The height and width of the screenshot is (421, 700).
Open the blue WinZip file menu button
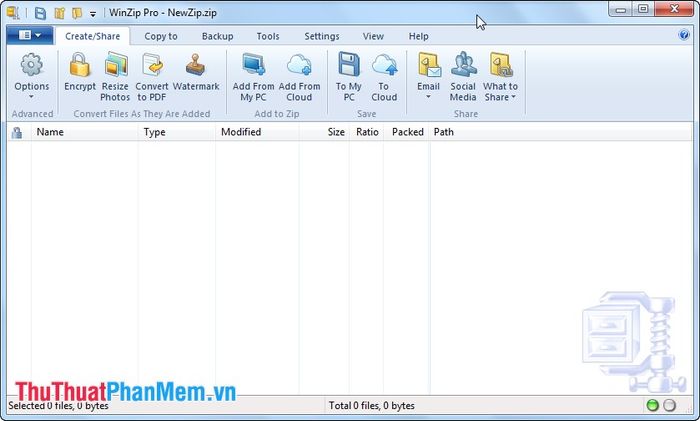tap(29, 35)
